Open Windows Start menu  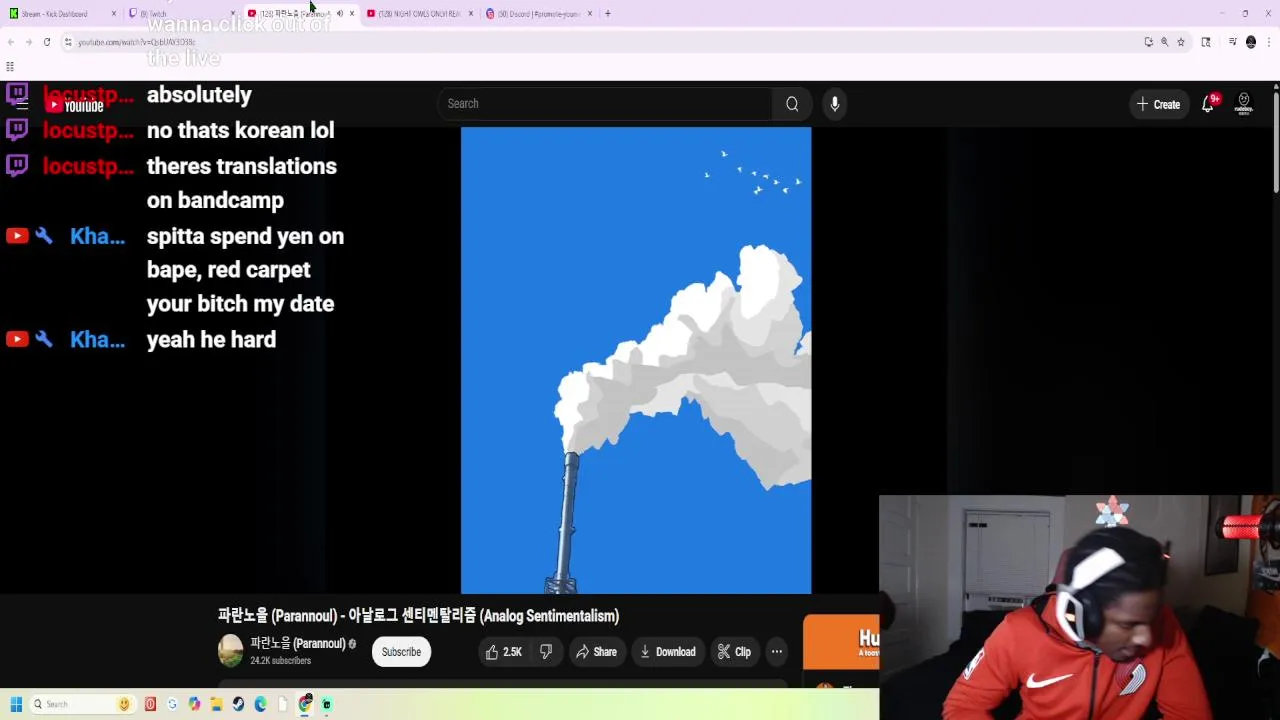[16, 704]
